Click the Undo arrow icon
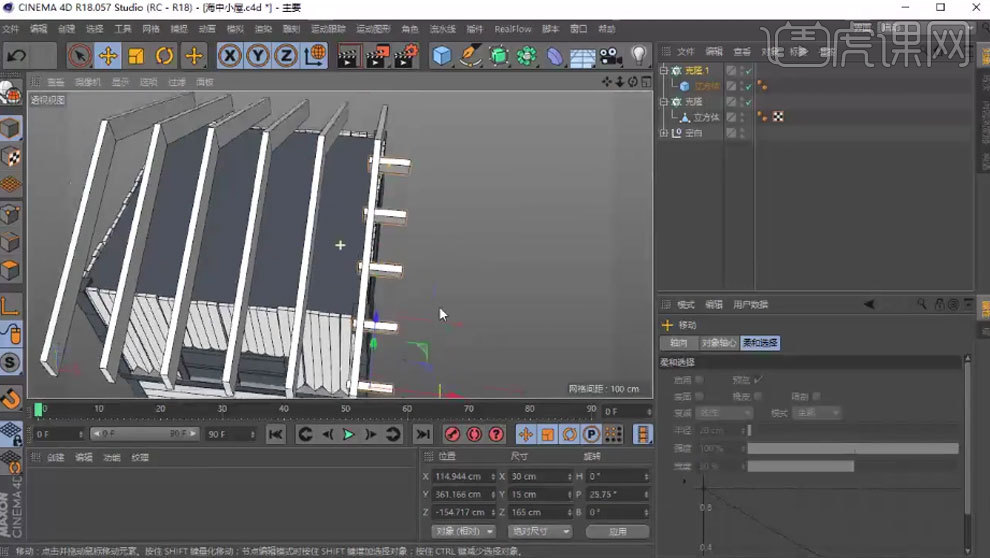This screenshot has width=990, height=558. pyautogui.click(x=17, y=56)
